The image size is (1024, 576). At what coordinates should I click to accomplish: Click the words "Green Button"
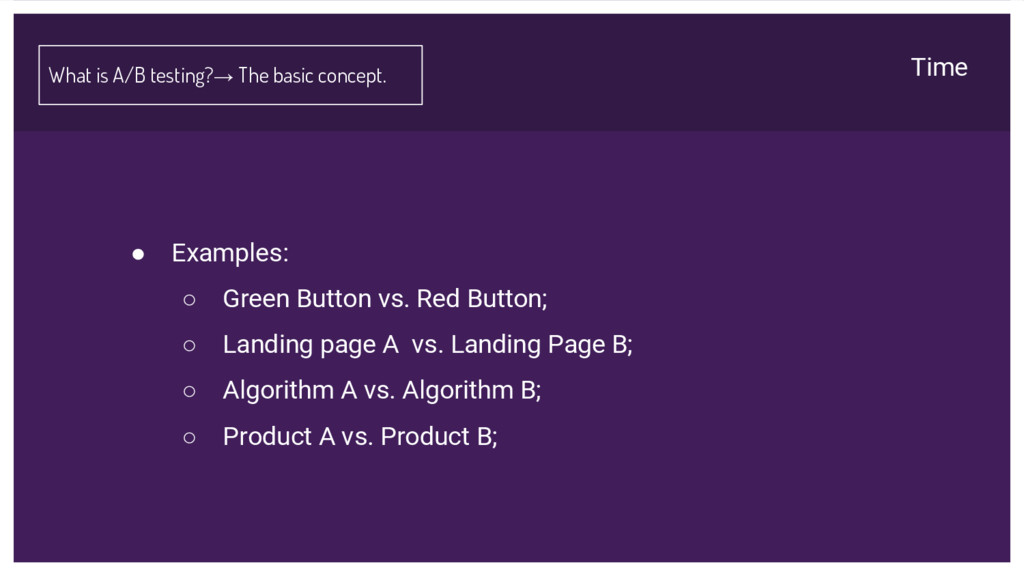(296, 299)
